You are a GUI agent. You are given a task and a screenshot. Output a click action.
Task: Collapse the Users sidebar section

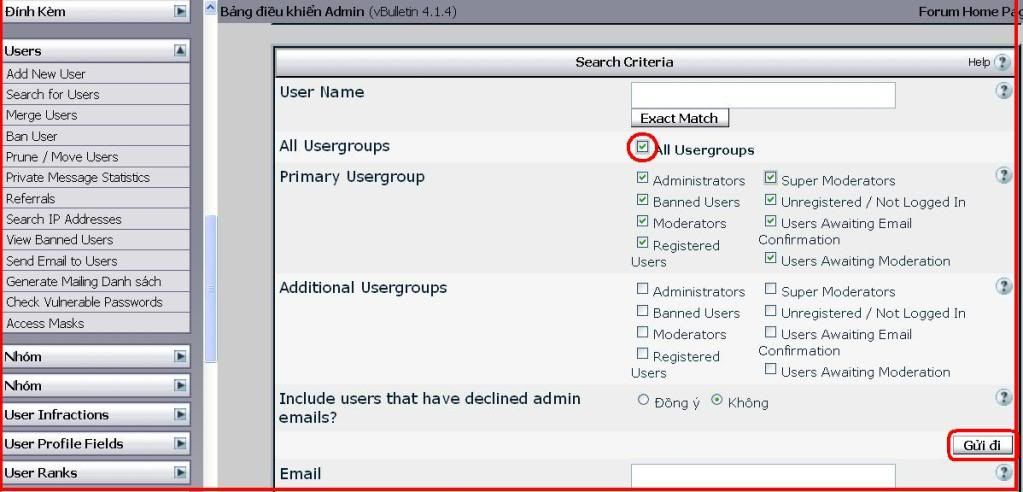tap(180, 50)
